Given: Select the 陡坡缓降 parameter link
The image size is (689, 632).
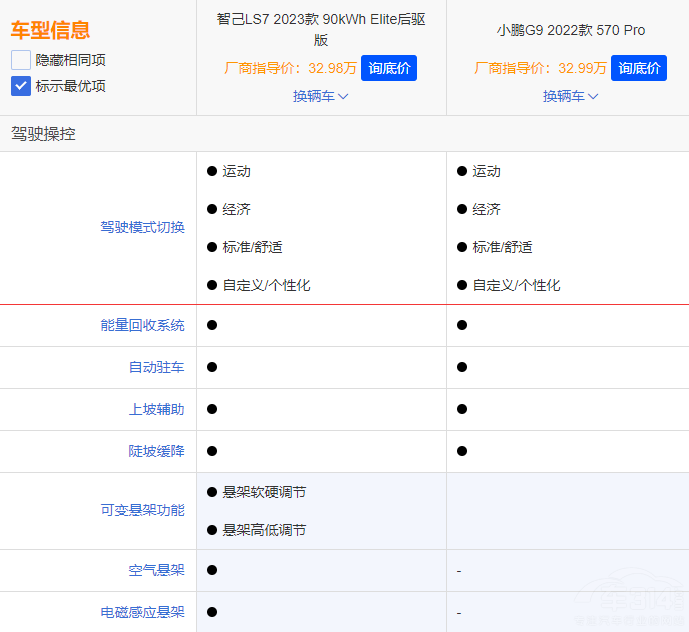Looking at the screenshot, I should 156,451.
